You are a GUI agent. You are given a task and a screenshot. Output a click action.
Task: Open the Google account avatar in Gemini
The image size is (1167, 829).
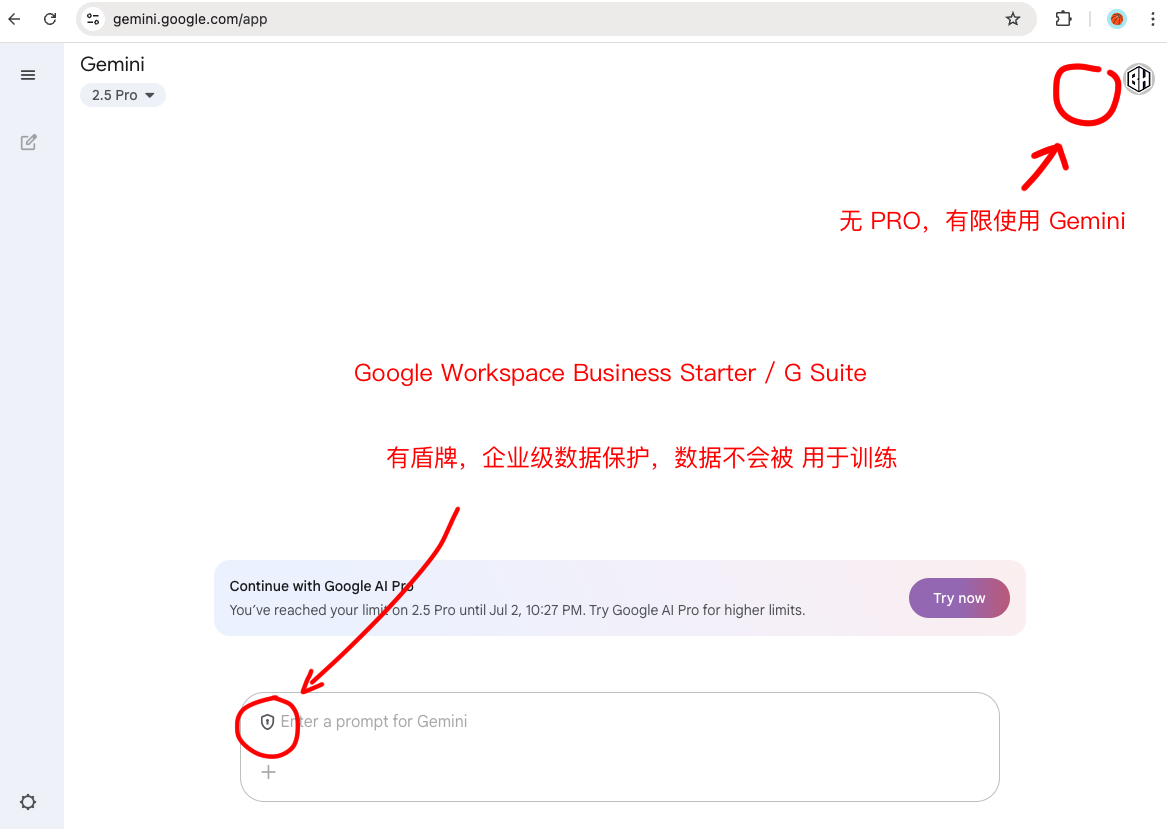coord(1139,79)
